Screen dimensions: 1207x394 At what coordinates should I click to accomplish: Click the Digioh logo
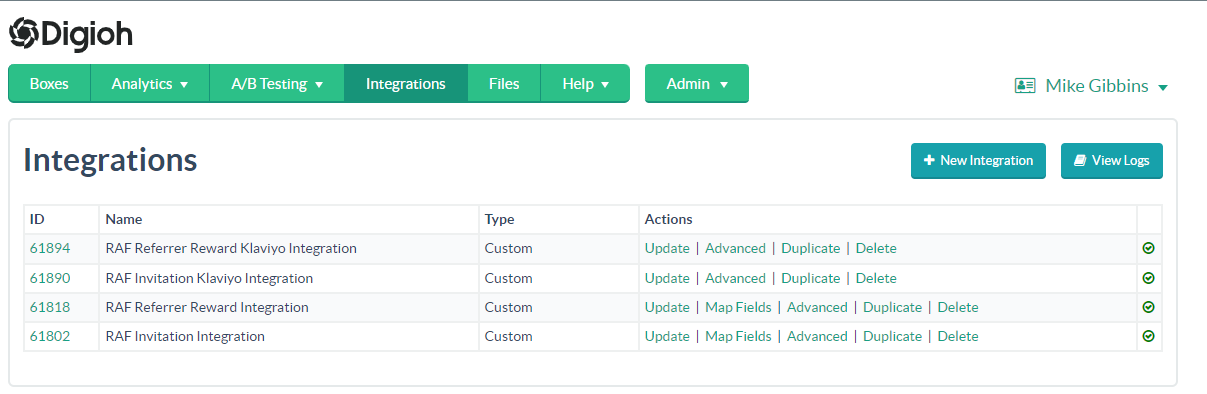tap(71, 34)
